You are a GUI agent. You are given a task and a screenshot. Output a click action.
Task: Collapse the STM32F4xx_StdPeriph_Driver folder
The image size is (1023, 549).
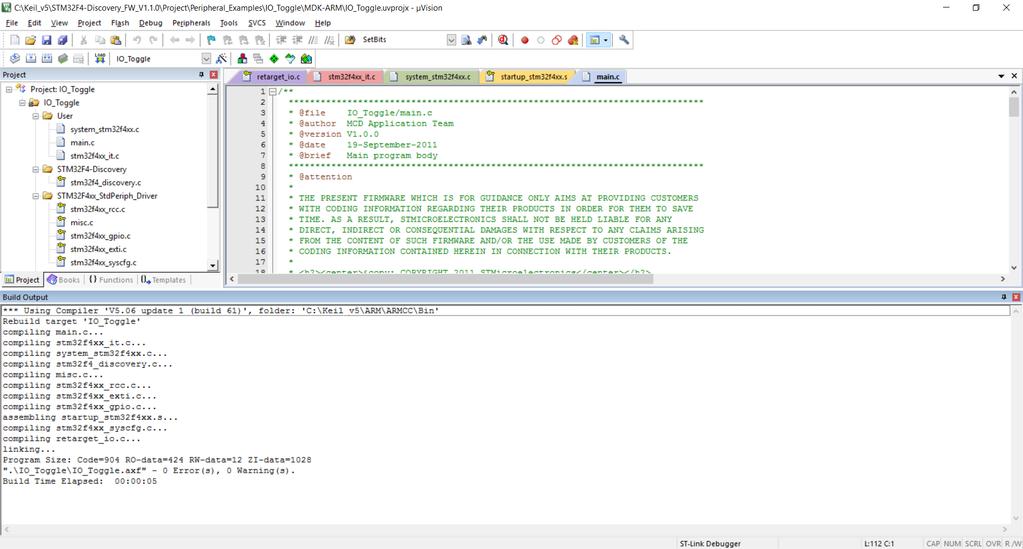pyautogui.click(x=35, y=196)
